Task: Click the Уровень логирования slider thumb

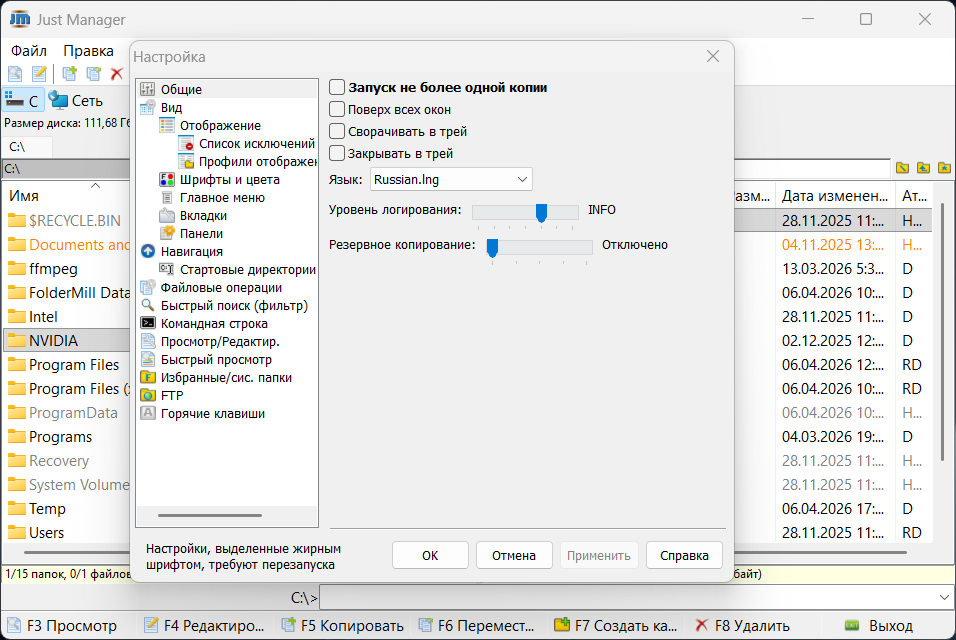Action: (541, 212)
